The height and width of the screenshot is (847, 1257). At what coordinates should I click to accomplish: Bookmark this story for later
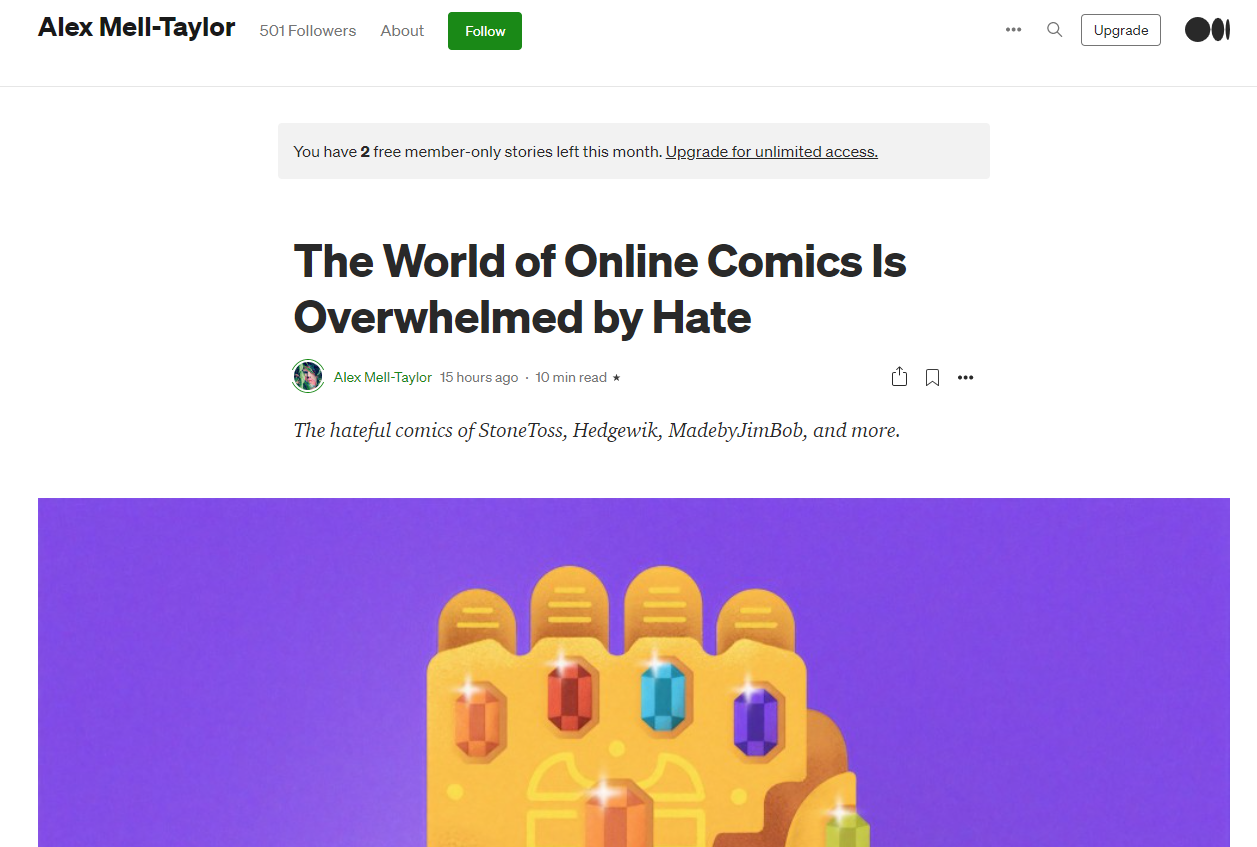(932, 378)
